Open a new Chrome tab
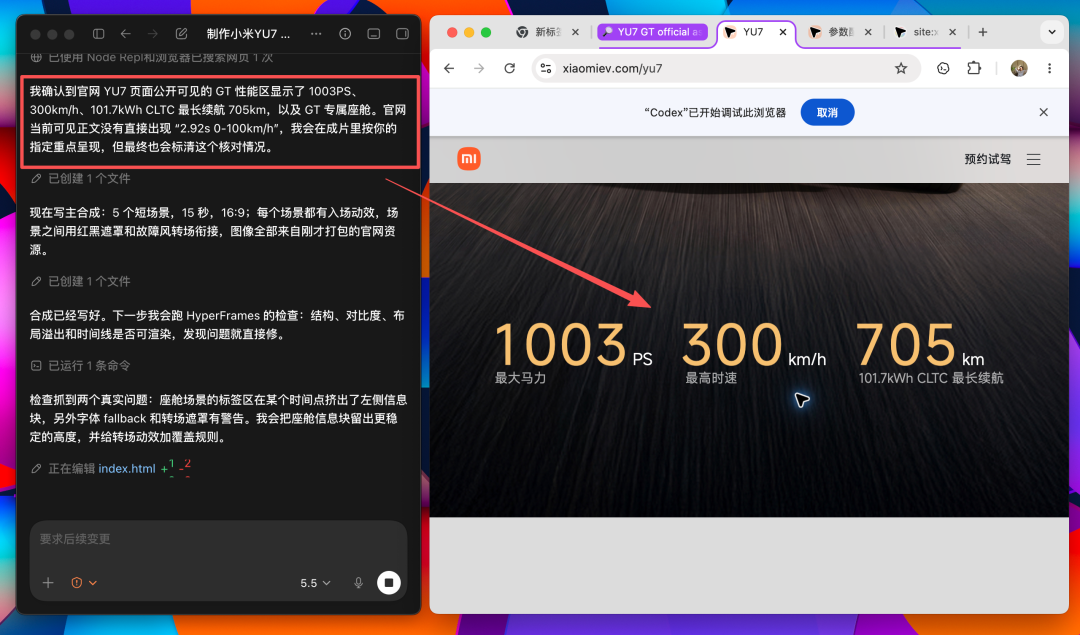Image resolution: width=1080 pixels, height=635 pixels. [x=983, y=32]
